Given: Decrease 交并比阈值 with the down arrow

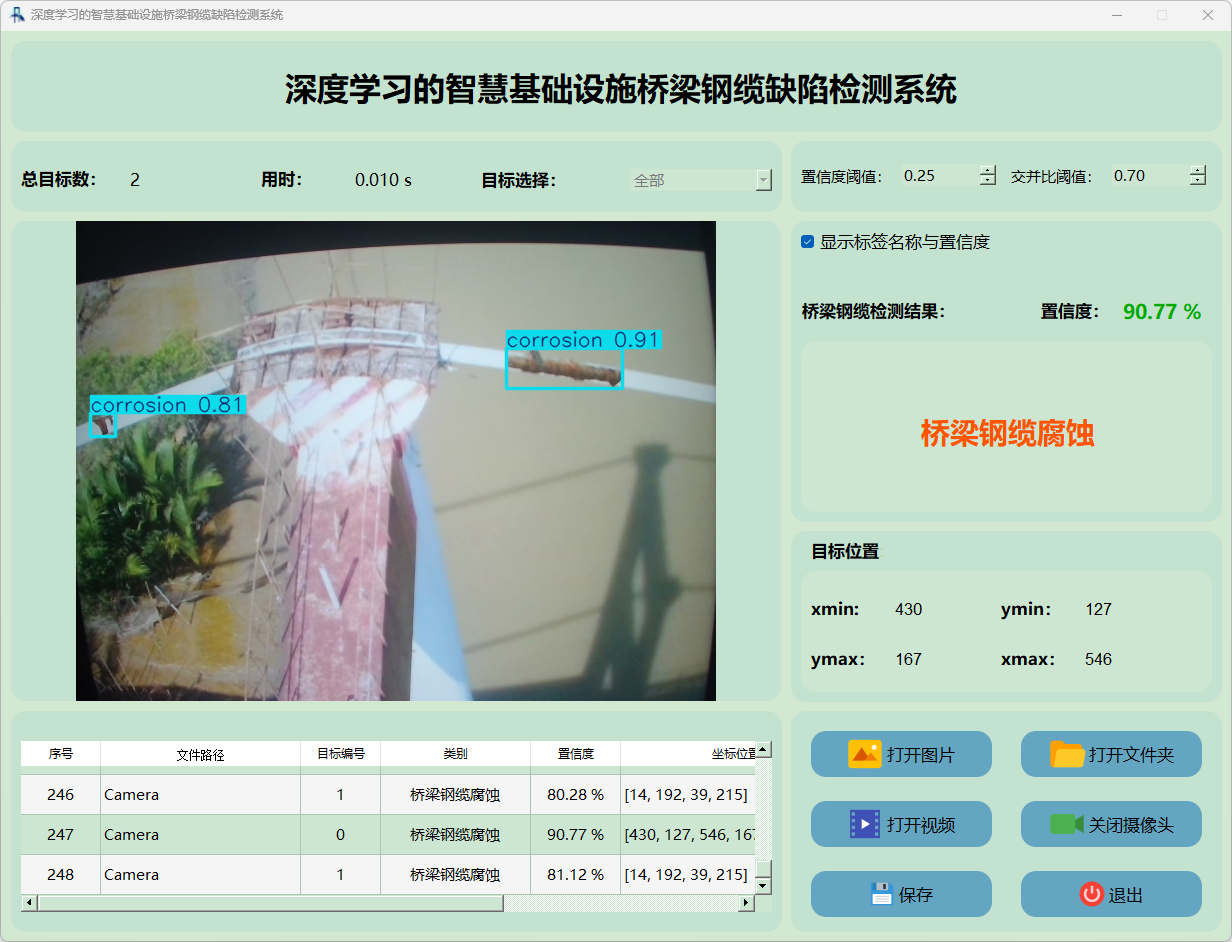Looking at the screenshot, I should [1198, 181].
